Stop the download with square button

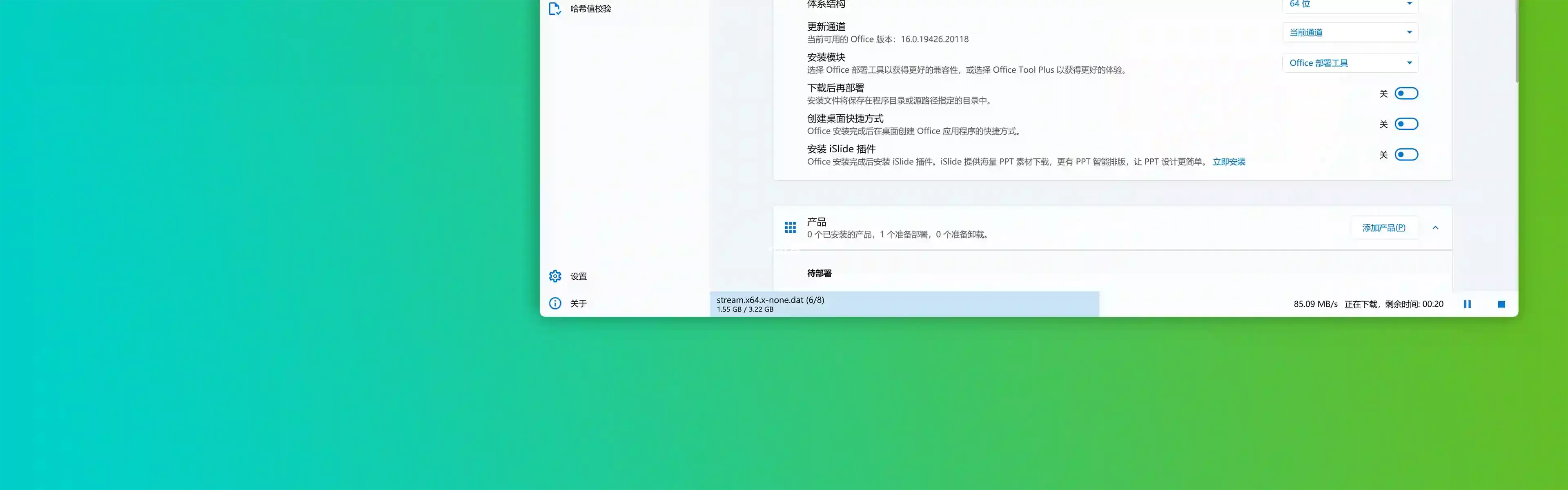point(1501,304)
